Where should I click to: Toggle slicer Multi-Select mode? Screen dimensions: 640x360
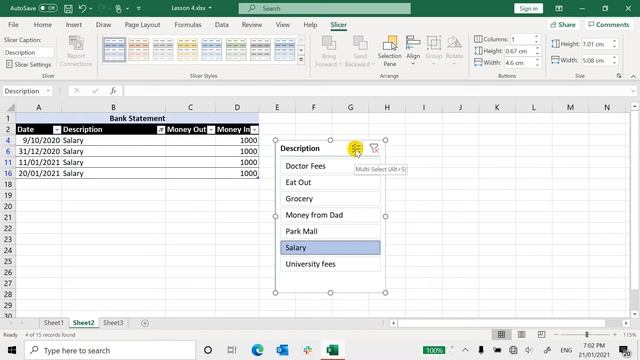pos(356,149)
